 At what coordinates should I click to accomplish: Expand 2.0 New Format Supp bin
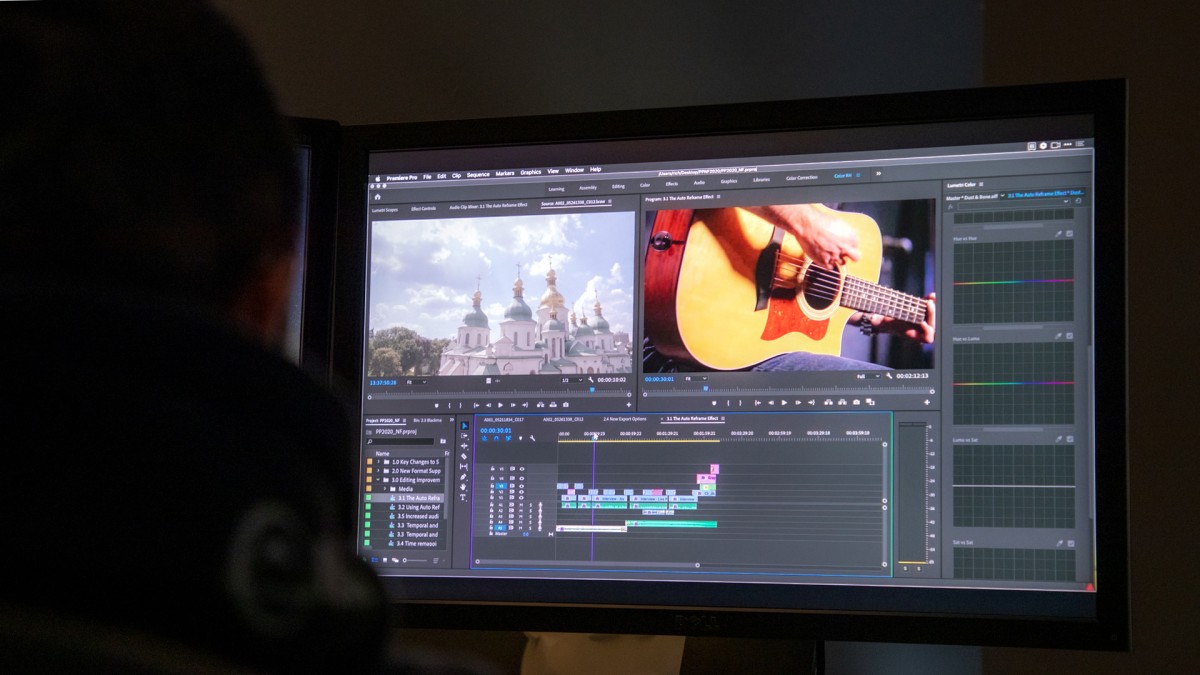(x=378, y=471)
